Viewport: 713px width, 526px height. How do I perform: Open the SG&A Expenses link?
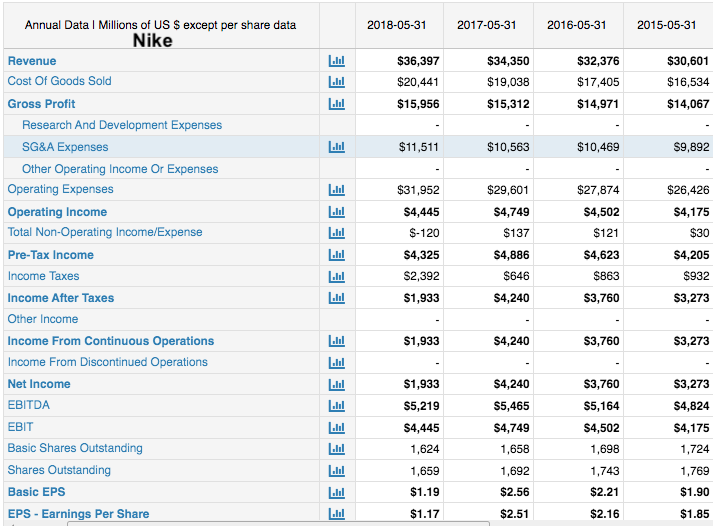tap(65, 147)
